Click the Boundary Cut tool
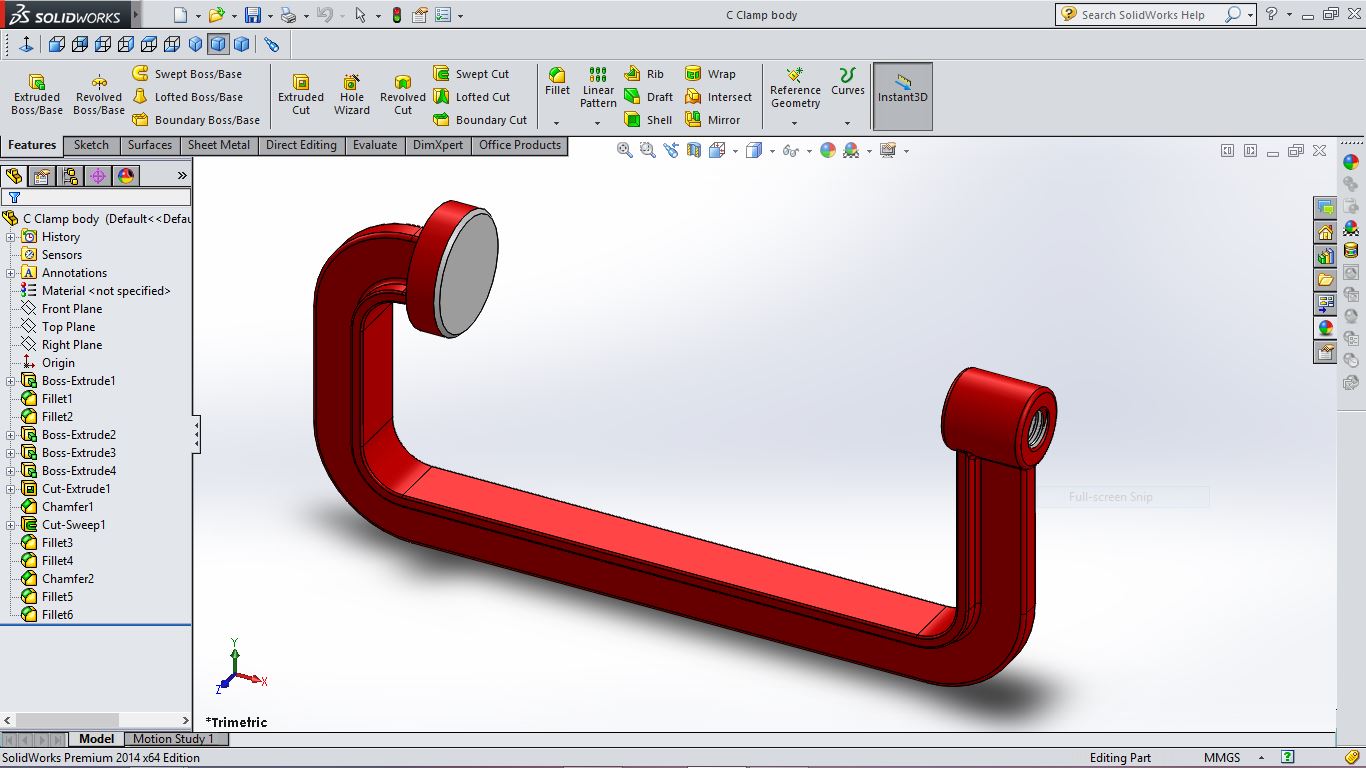The height and width of the screenshot is (768, 1366). tap(480, 120)
